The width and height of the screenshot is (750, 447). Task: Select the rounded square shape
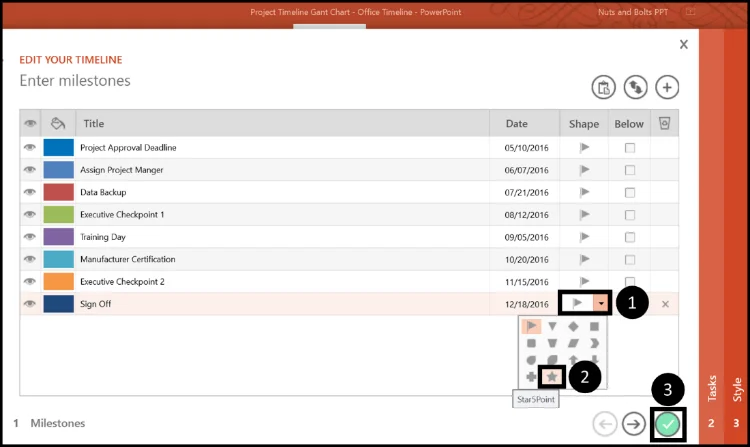(x=531, y=343)
